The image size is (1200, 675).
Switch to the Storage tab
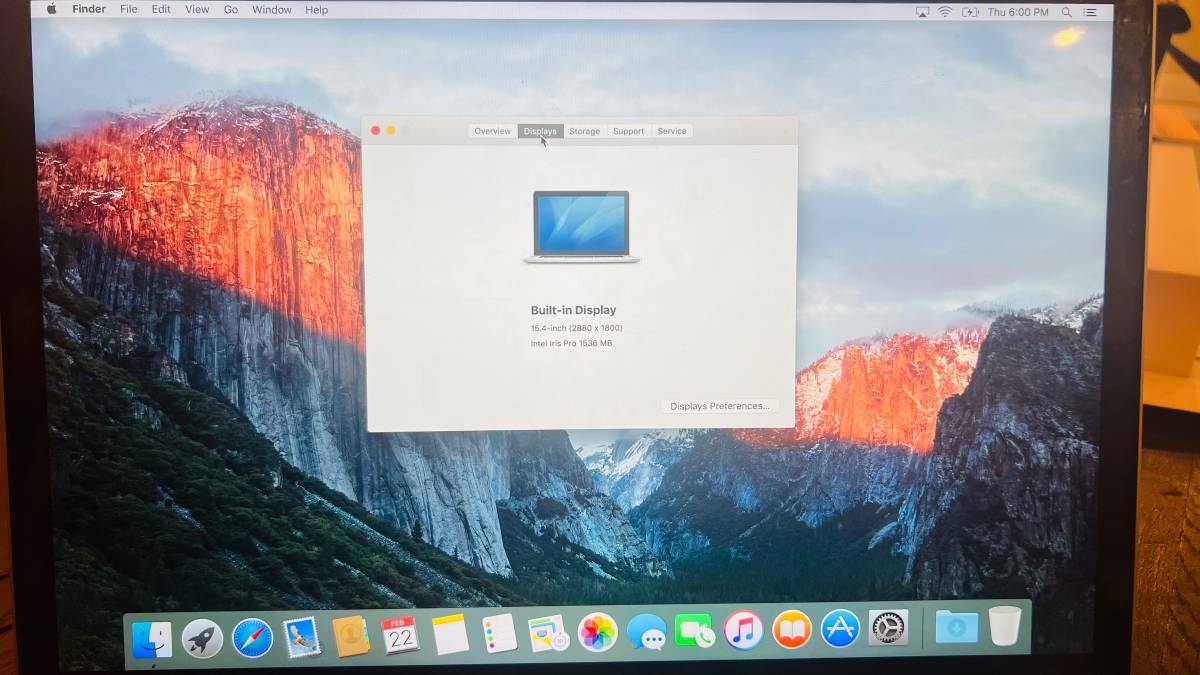585,131
